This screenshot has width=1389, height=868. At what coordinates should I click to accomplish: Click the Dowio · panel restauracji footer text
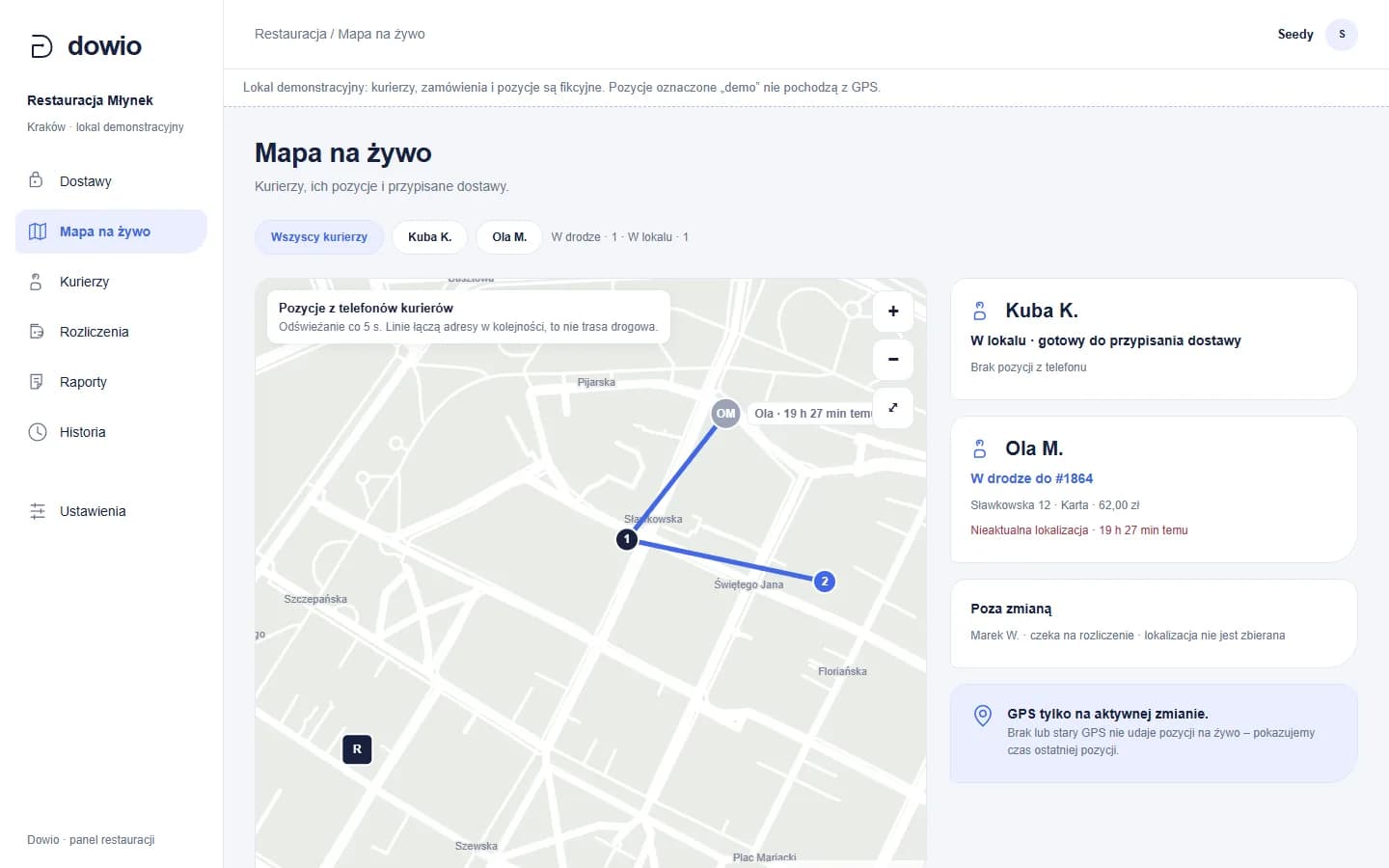point(91,840)
